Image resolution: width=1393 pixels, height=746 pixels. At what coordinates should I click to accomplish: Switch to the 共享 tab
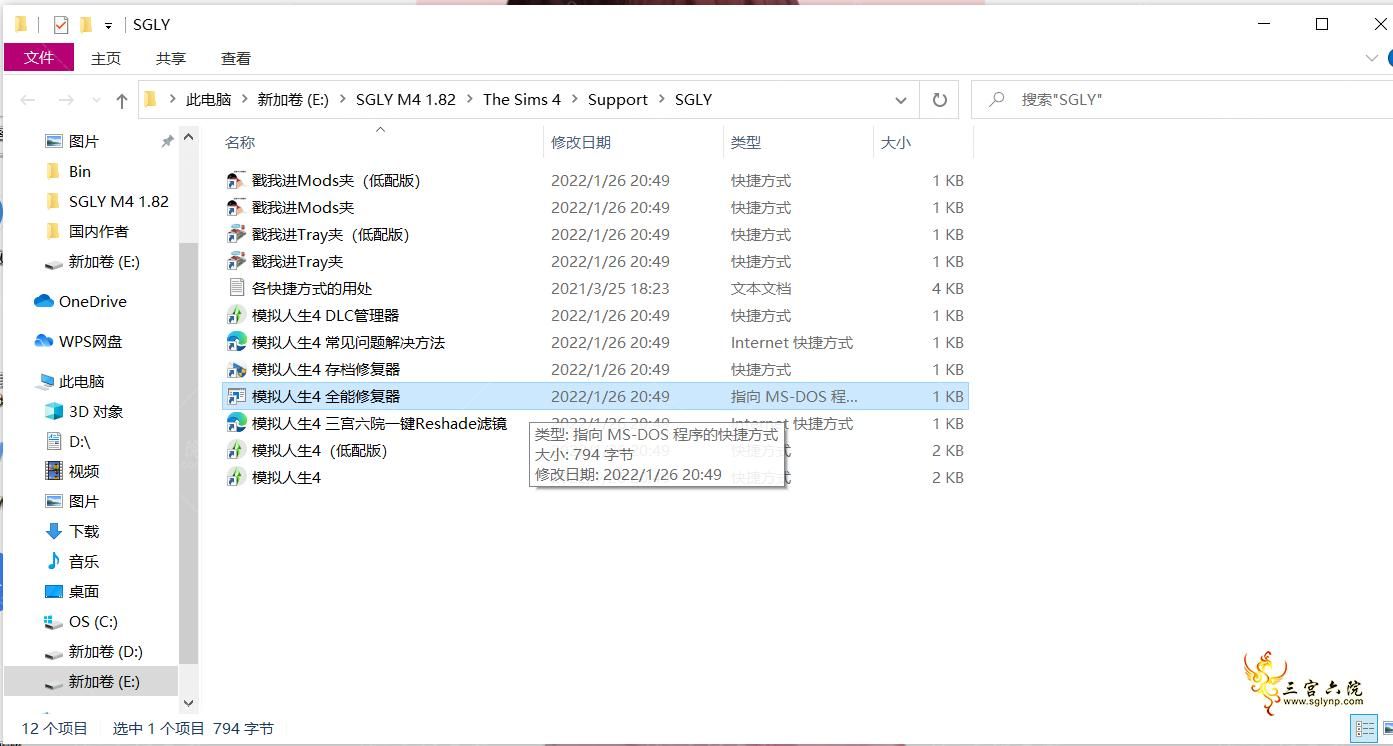(x=171, y=59)
